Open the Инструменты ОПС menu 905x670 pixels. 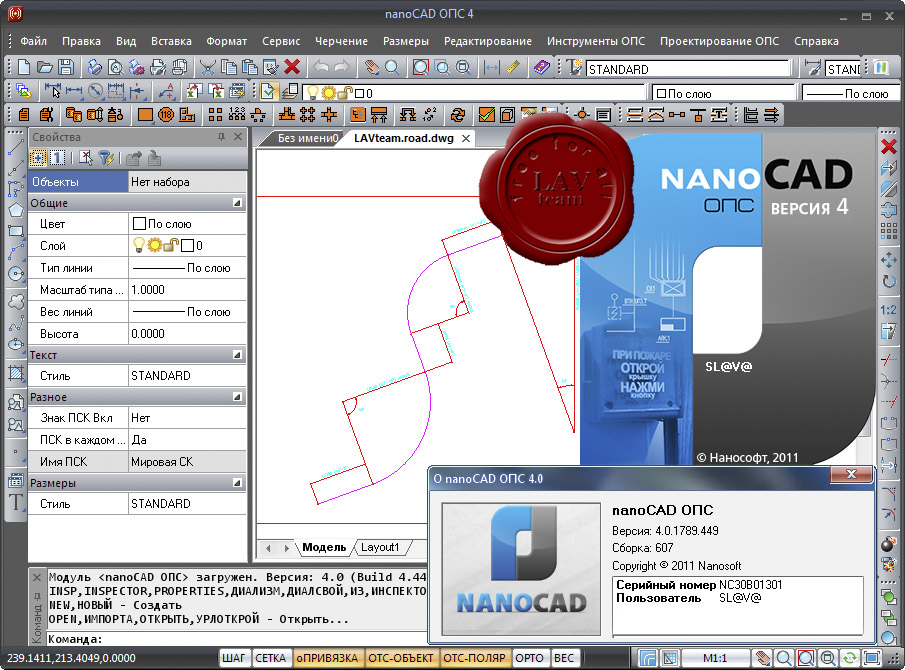596,41
